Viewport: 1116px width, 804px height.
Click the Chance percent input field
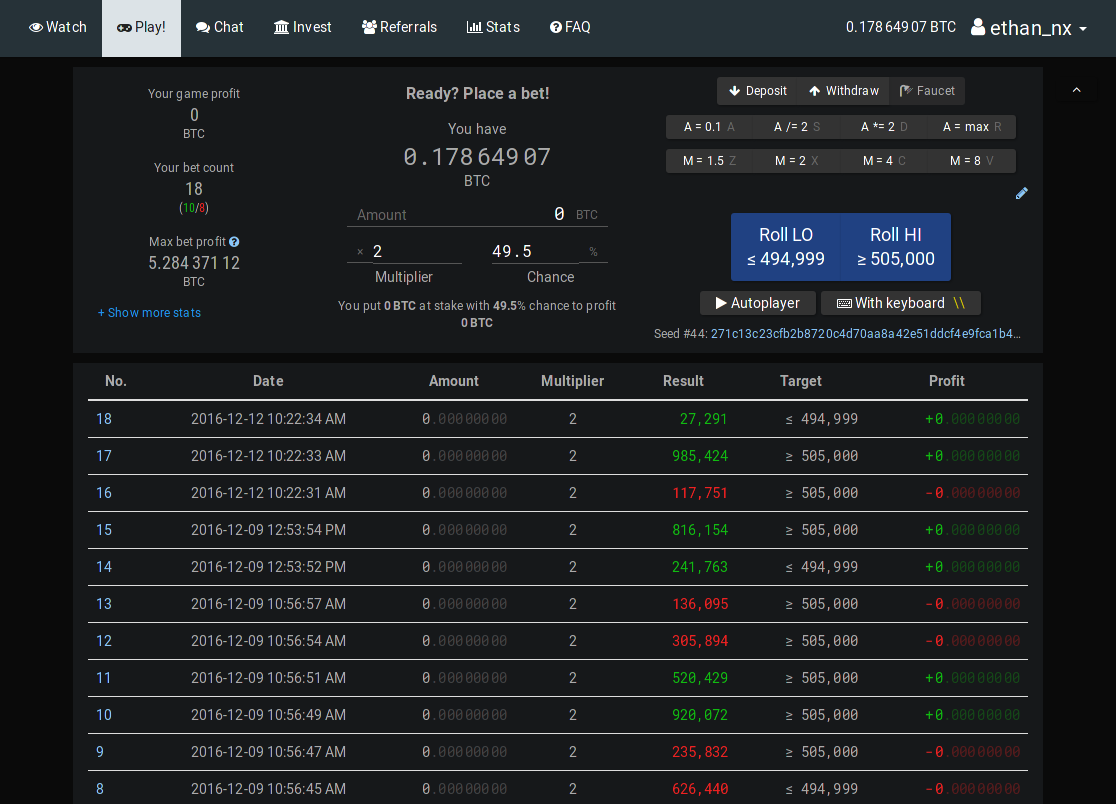pos(535,251)
